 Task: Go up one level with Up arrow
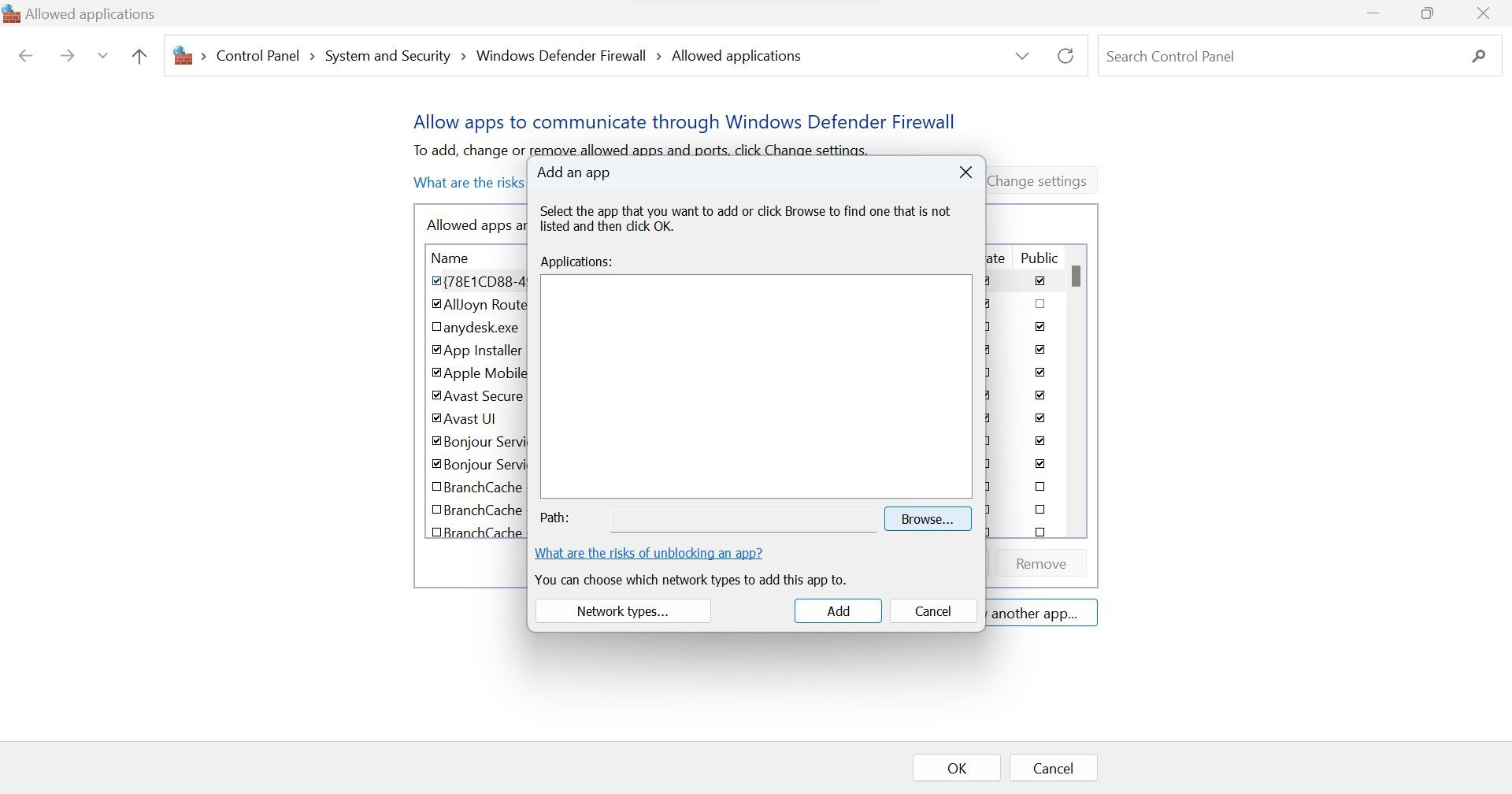point(139,56)
